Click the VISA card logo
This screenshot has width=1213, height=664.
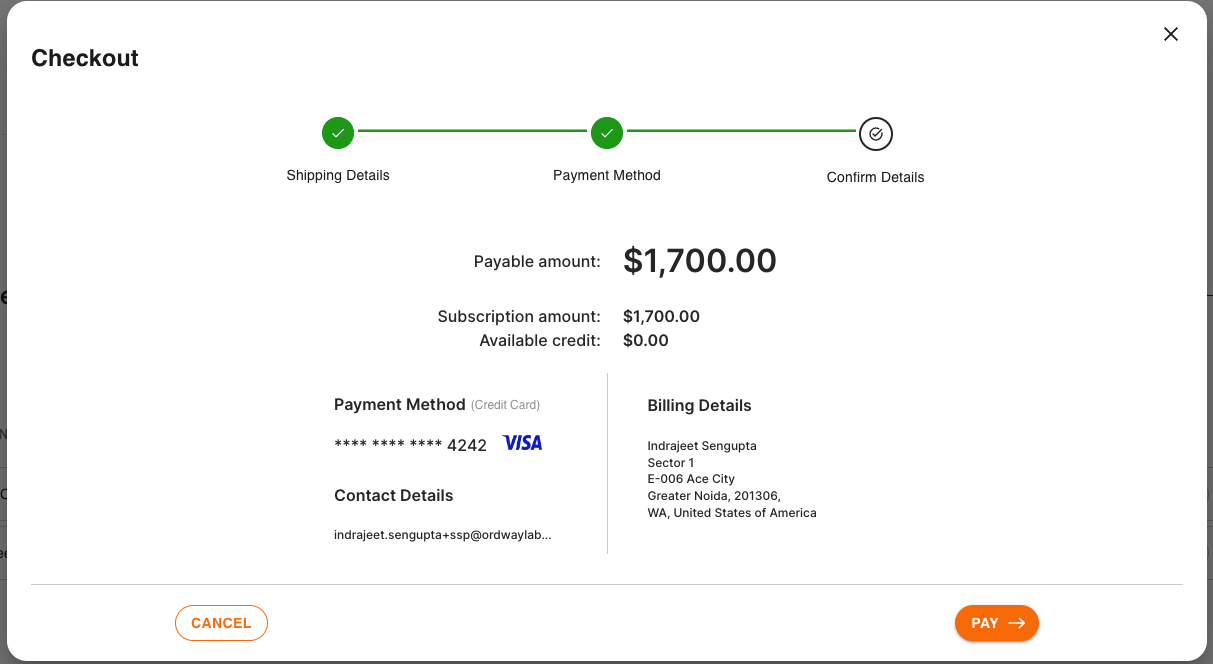(x=522, y=443)
